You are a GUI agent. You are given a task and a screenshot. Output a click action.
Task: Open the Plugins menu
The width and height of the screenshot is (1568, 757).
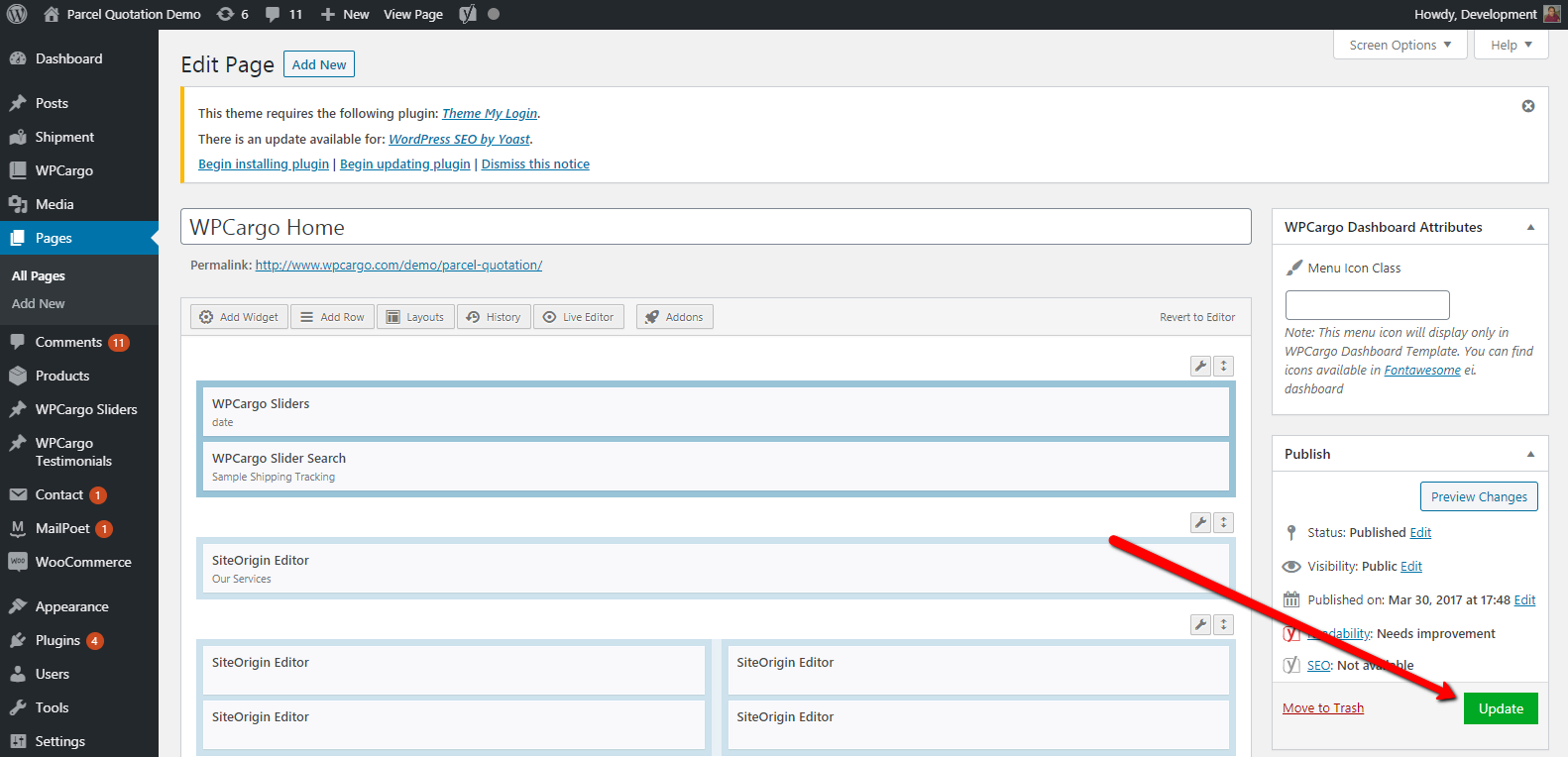[x=79, y=640]
